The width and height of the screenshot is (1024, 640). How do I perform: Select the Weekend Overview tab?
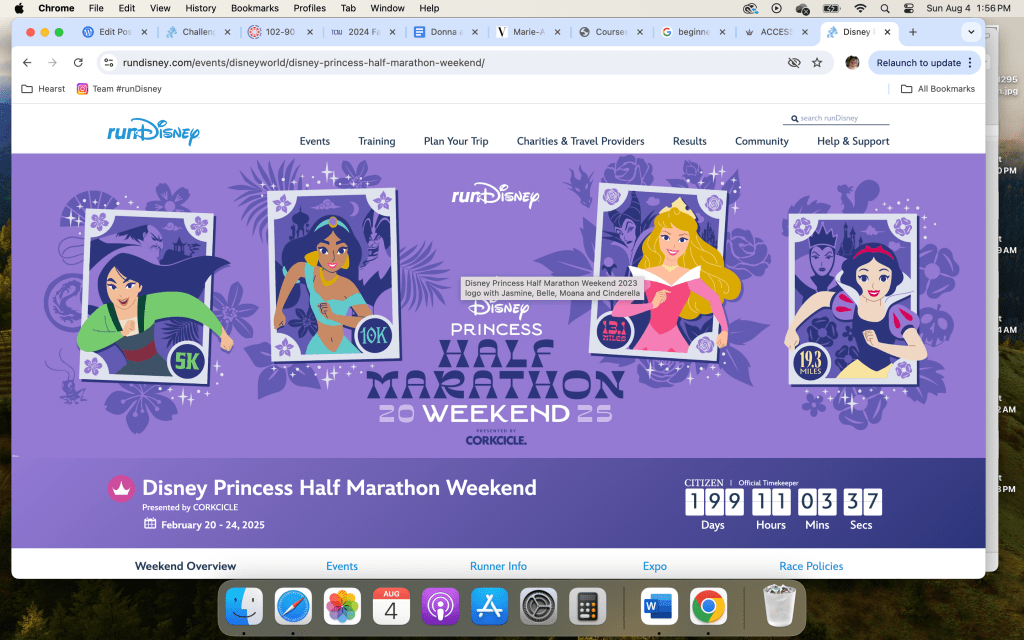coord(184,565)
